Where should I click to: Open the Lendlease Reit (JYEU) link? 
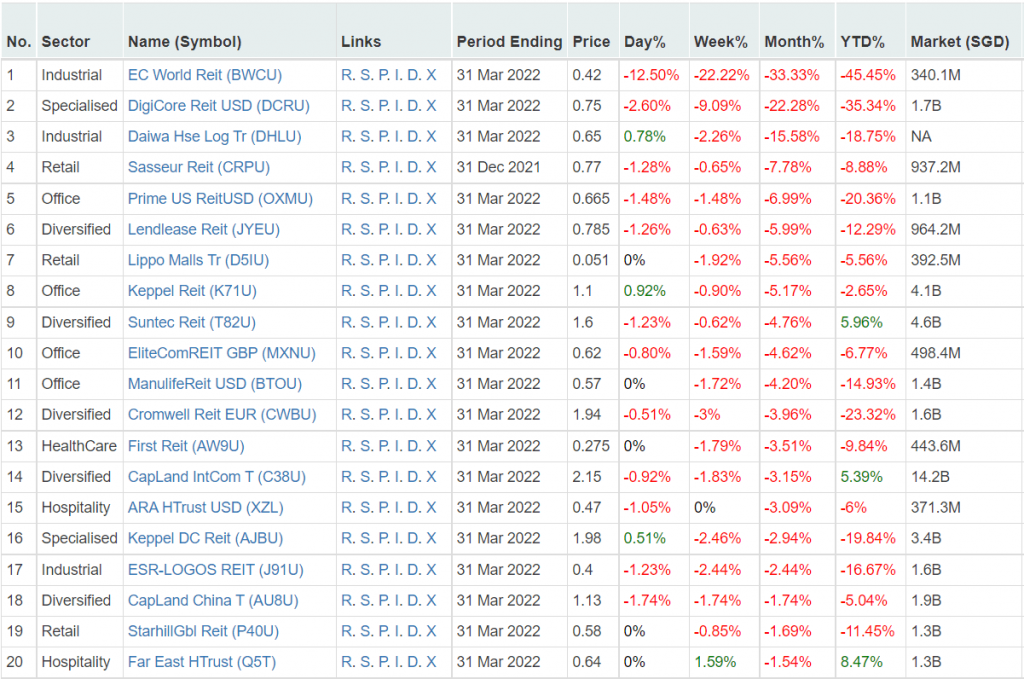204,229
